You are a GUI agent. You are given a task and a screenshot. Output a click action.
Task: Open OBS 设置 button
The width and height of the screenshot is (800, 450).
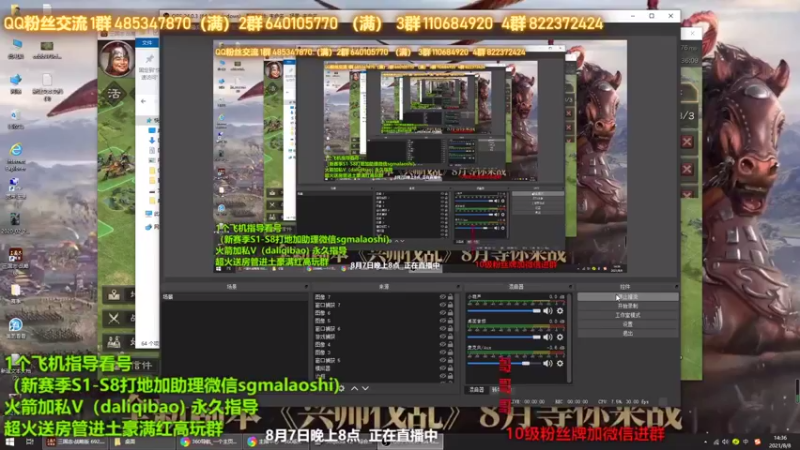[x=628, y=324]
